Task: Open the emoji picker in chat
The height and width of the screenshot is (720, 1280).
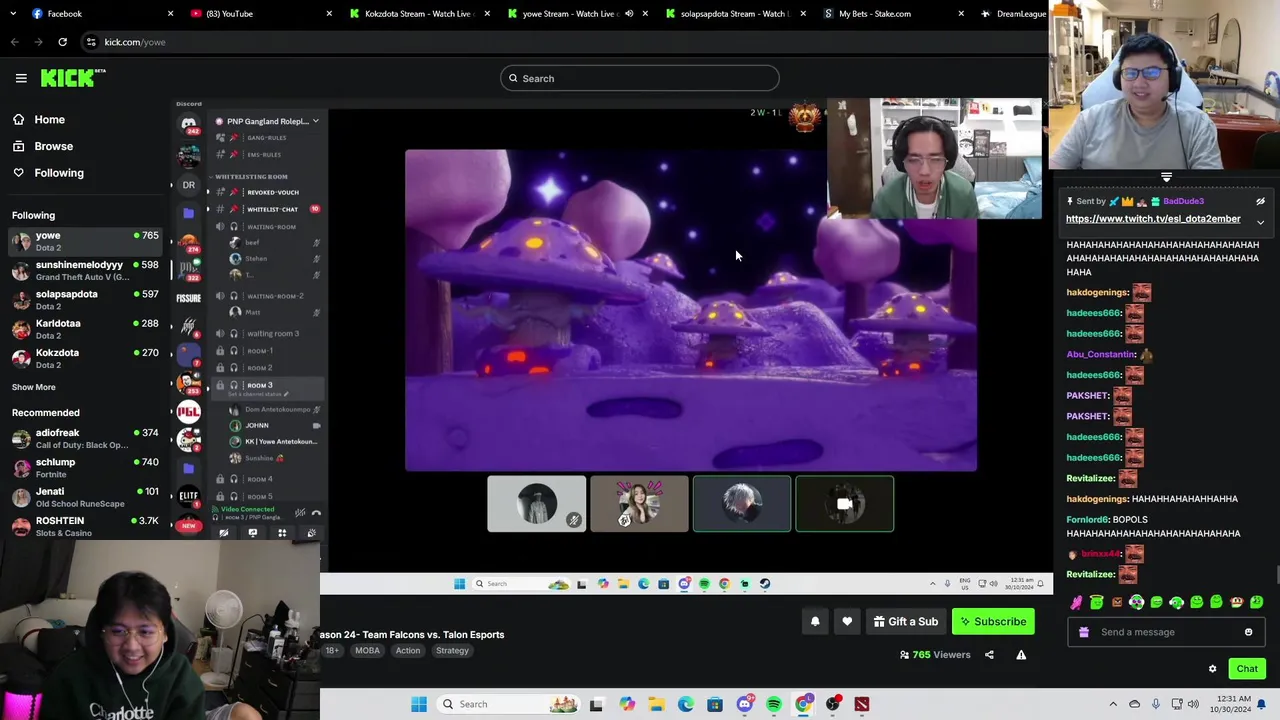Action: [1248, 632]
